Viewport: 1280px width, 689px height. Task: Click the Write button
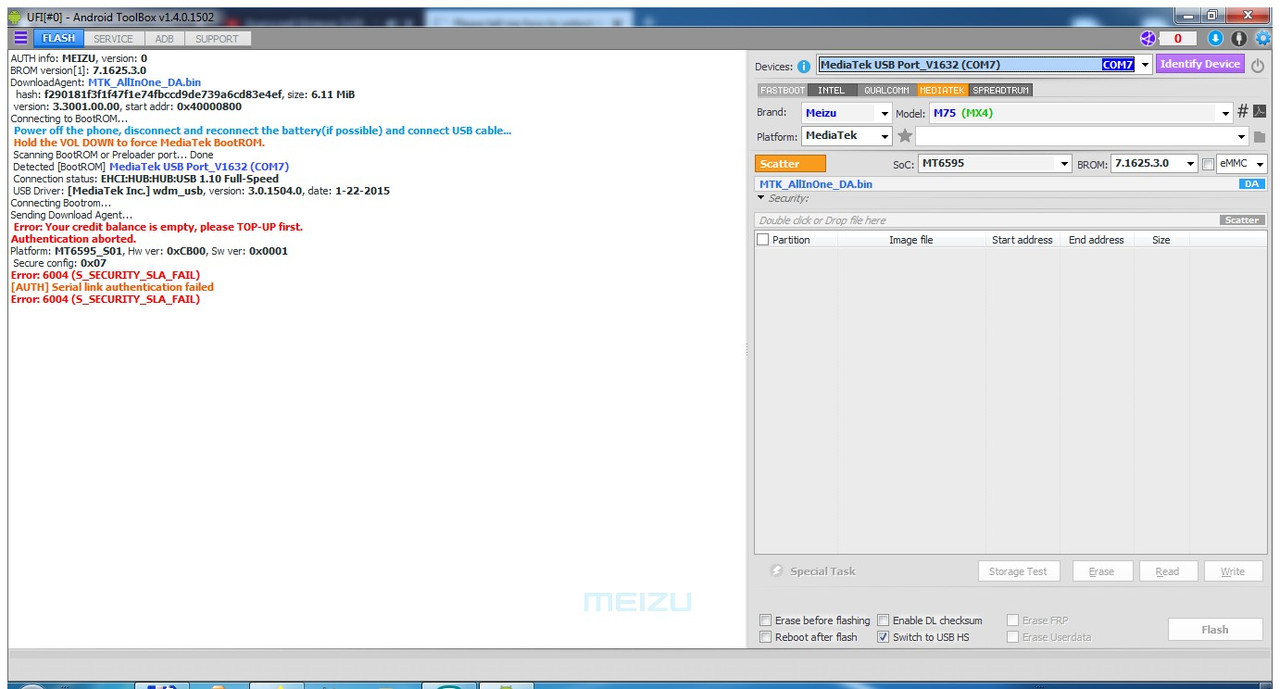[x=1233, y=571]
